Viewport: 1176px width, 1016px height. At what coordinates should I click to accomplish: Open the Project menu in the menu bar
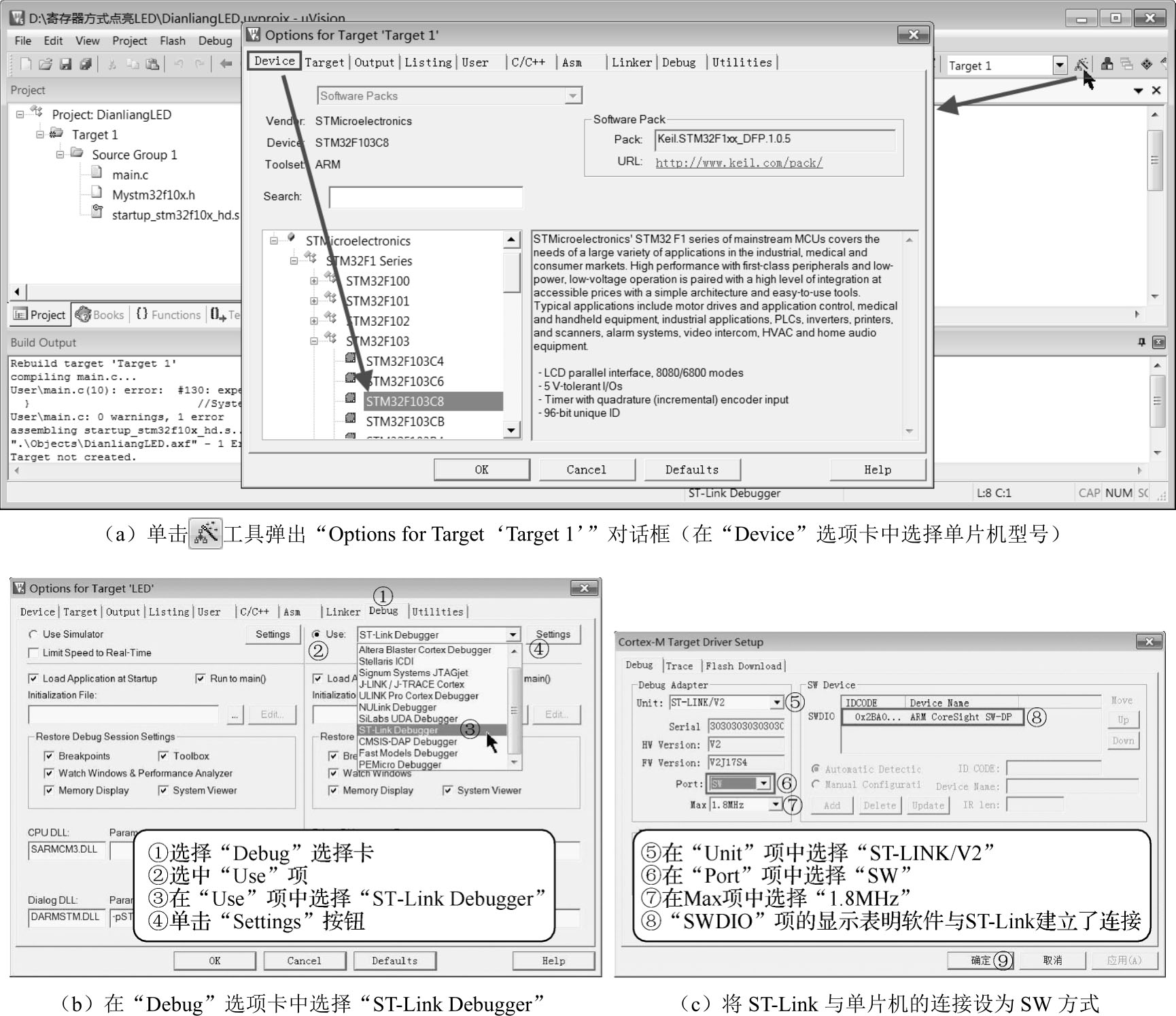pyautogui.click(x=130, y=41)
